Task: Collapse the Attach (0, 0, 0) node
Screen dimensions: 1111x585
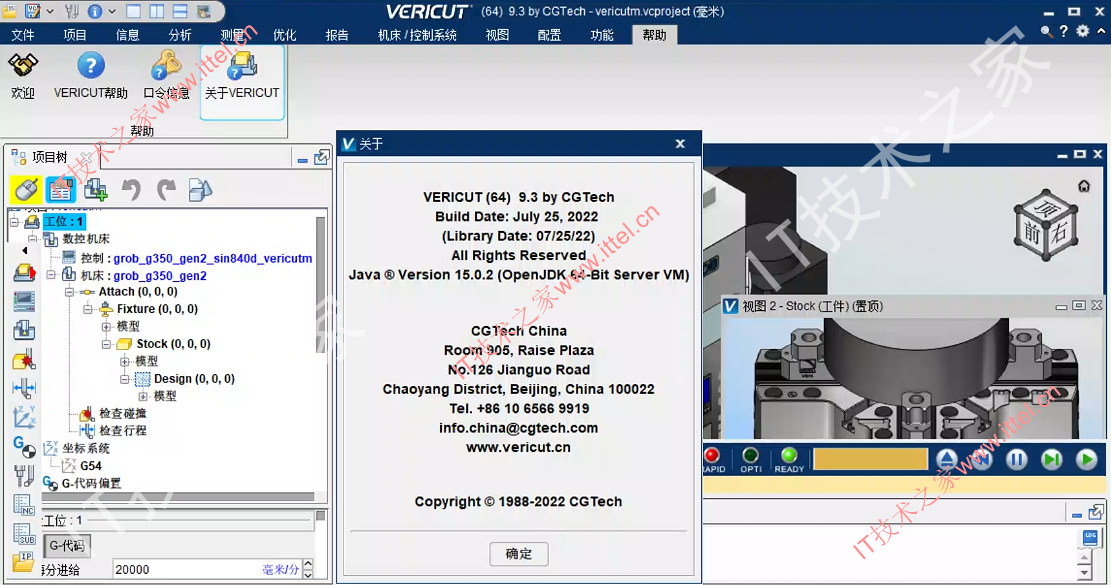Action: (69, 292)
